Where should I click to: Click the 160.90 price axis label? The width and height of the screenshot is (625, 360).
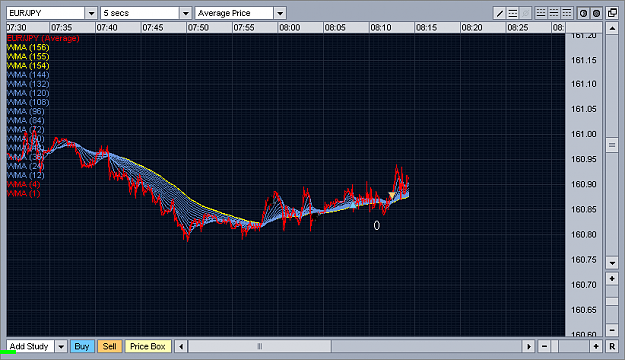(584, 184)
